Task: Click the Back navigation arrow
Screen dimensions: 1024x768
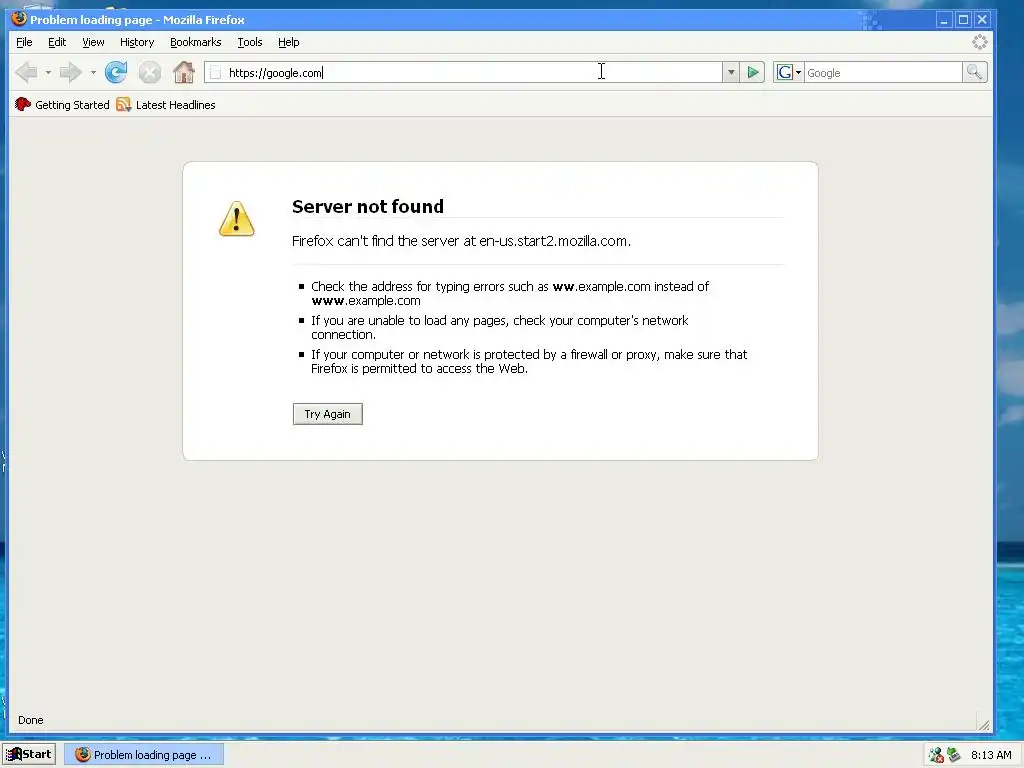Action: coord(26,72)
